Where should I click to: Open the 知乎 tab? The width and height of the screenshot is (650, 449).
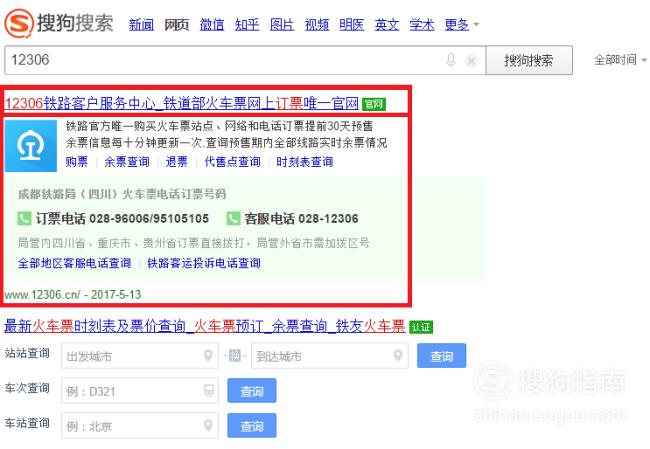click(247, 25)
